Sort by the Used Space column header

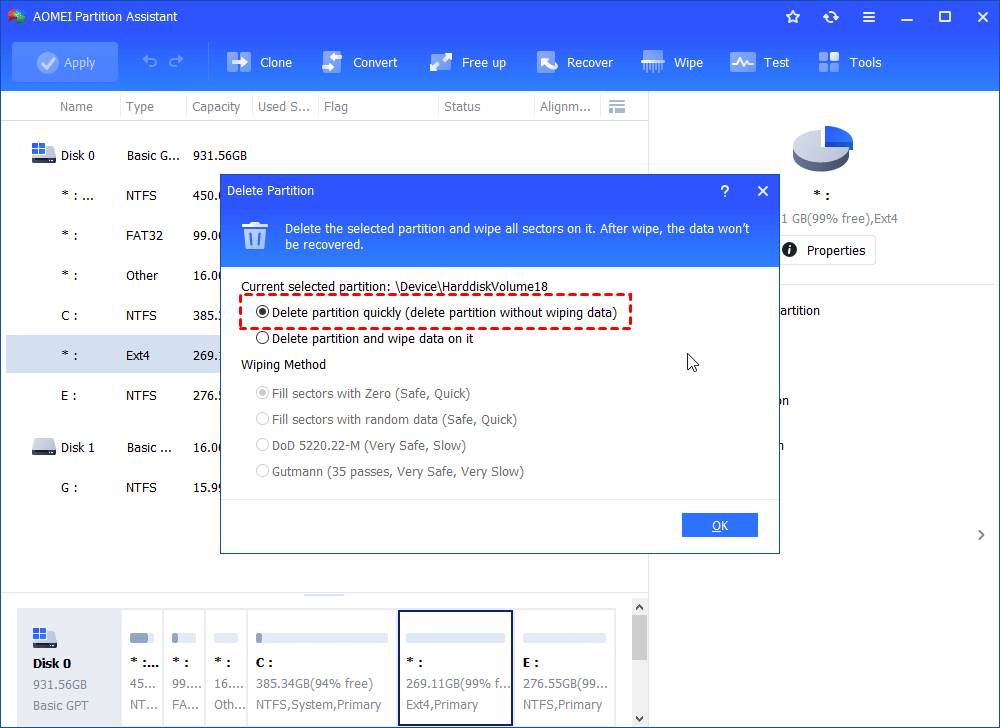[284, 106]
